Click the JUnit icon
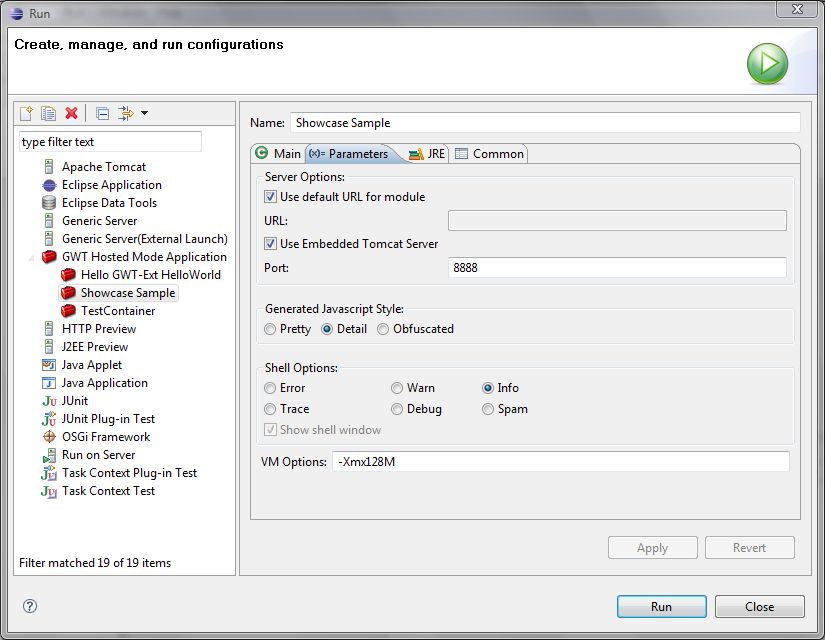The image size is (825, 640). click(49, 401)
